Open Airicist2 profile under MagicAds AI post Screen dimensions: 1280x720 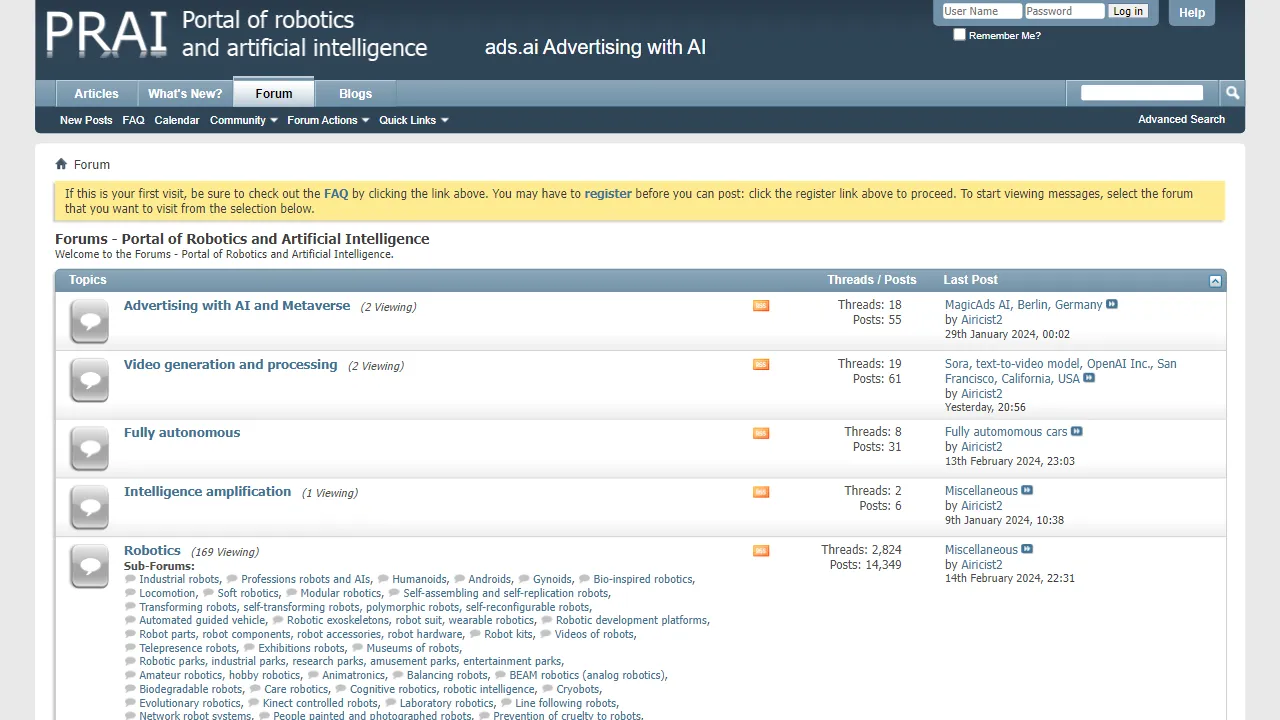click(x=982, y=320)
